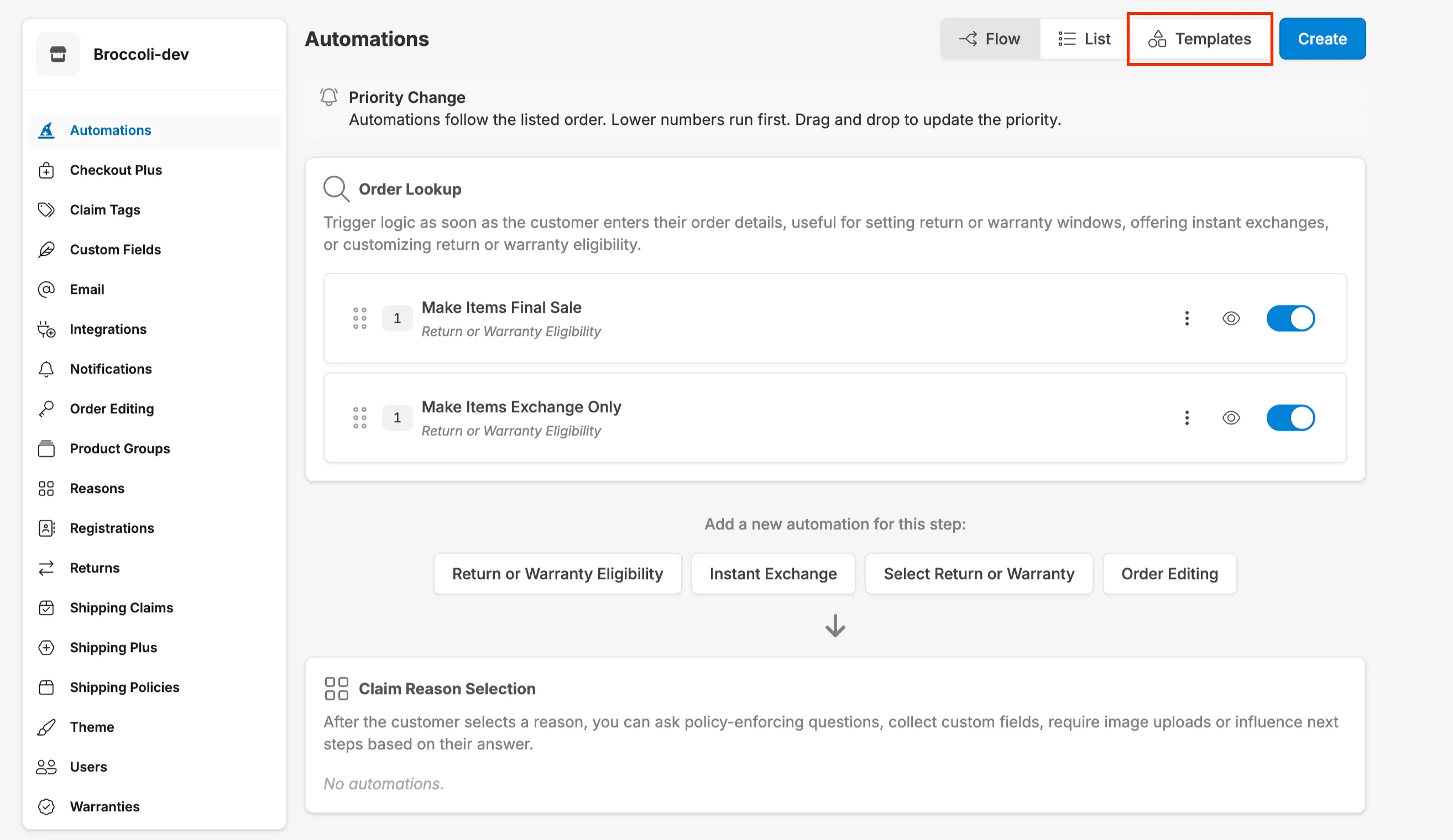The width and height of the screenshot is (1453, 840).
Task: Open Shipping Claims settings
Action: (x=121, y=607)
